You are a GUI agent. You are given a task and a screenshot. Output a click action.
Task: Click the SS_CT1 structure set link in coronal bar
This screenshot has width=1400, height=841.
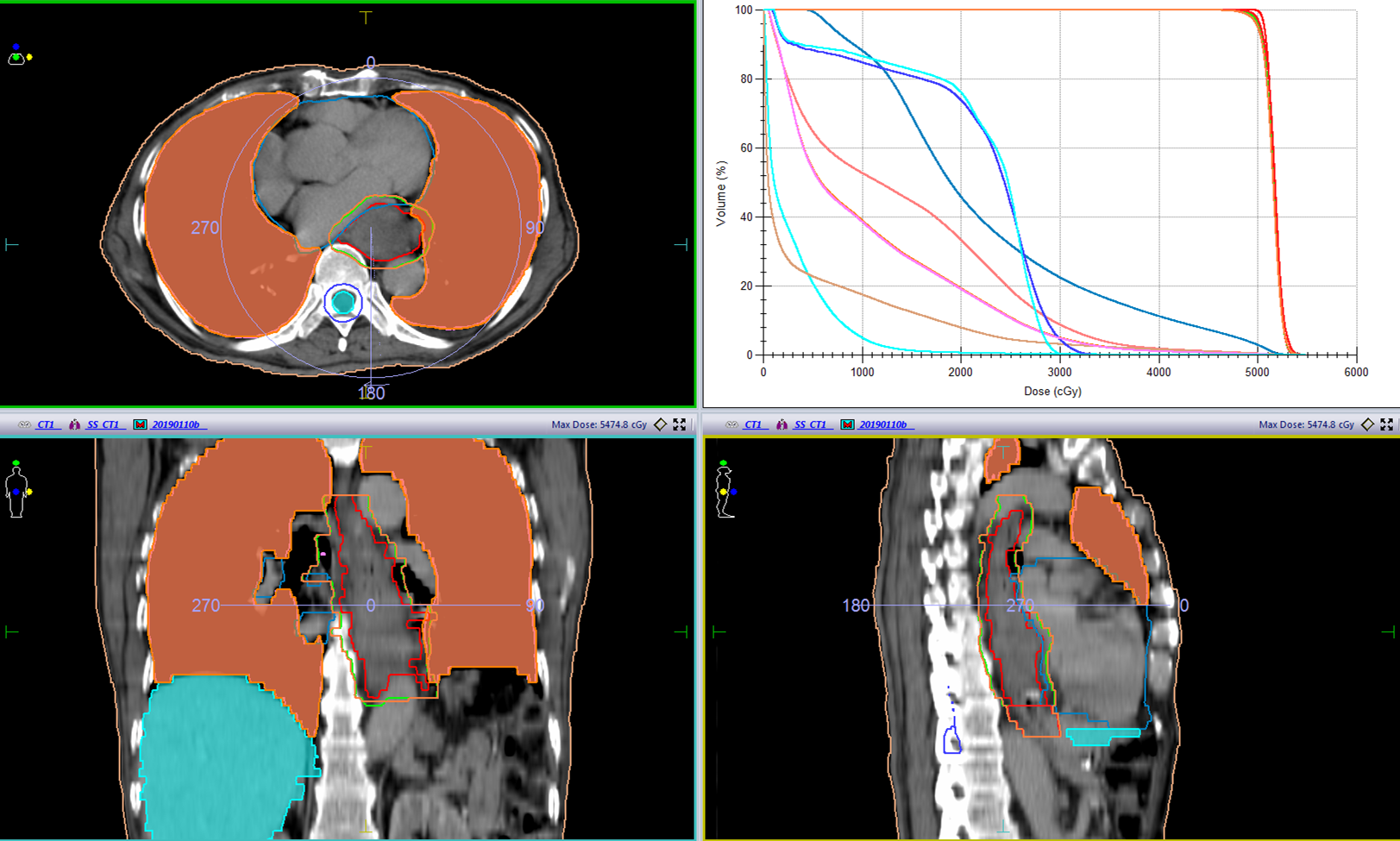tap(104, 424)
